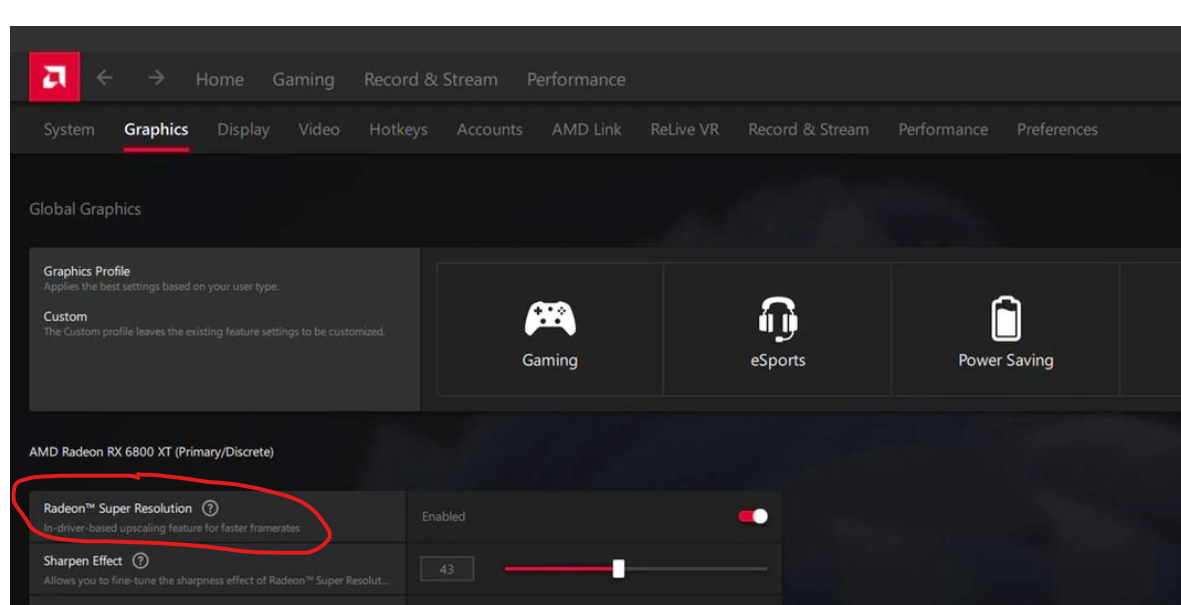Click the Graphics Profile label
This screenshot has height=605, width=1181.
coord(87,271)
